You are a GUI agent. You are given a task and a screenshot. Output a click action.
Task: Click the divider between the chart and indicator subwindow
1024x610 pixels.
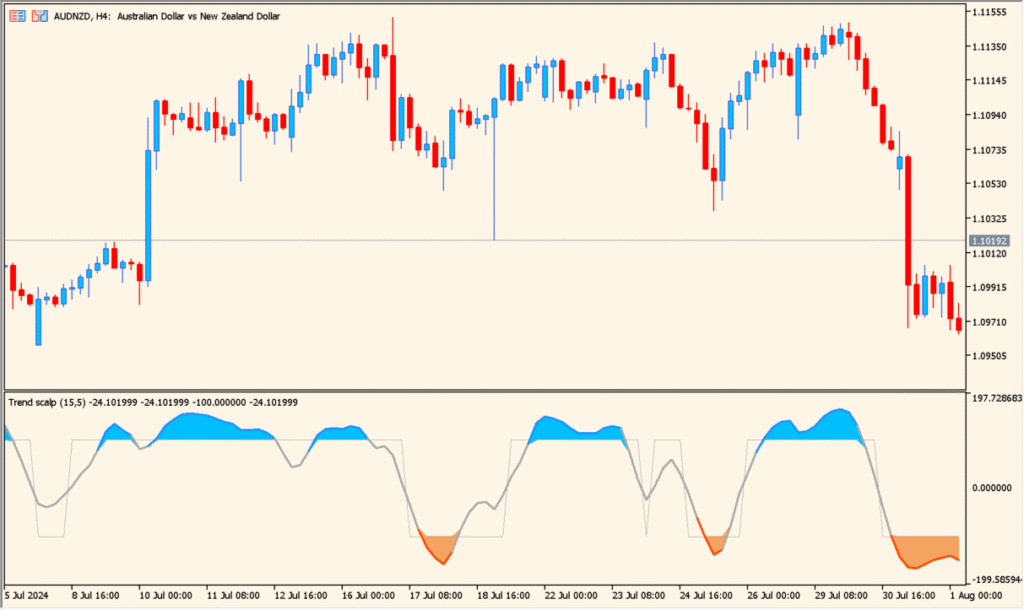(x=500, y=389)
